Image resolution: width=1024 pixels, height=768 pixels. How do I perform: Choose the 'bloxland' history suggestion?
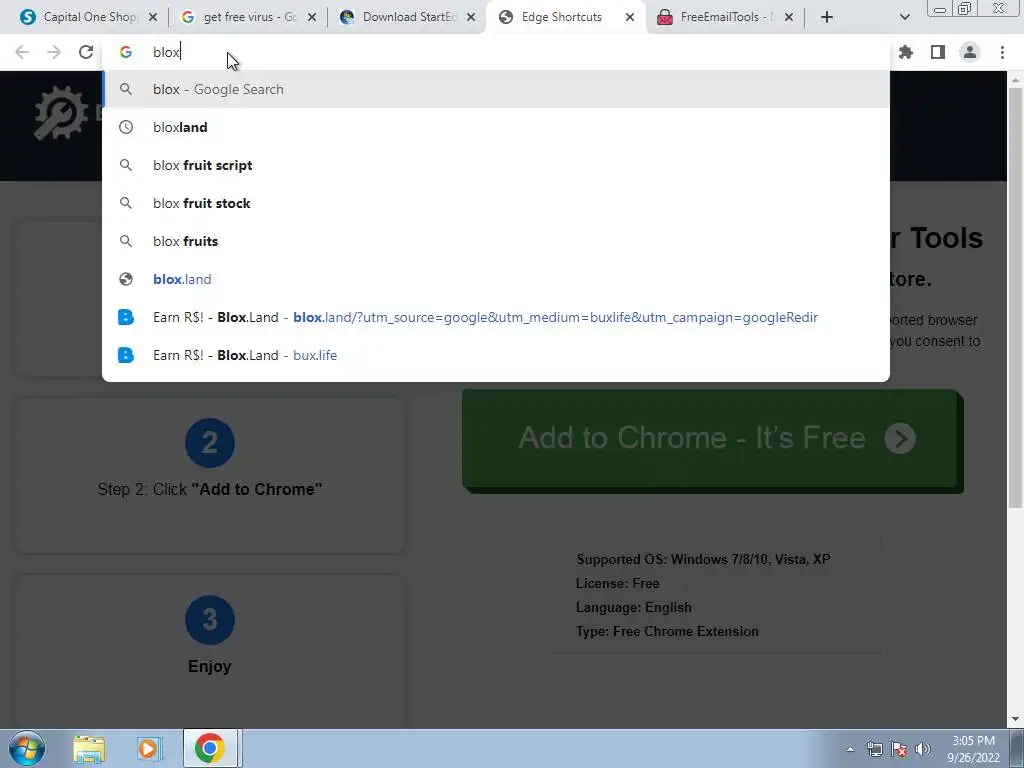pos(496,127)
